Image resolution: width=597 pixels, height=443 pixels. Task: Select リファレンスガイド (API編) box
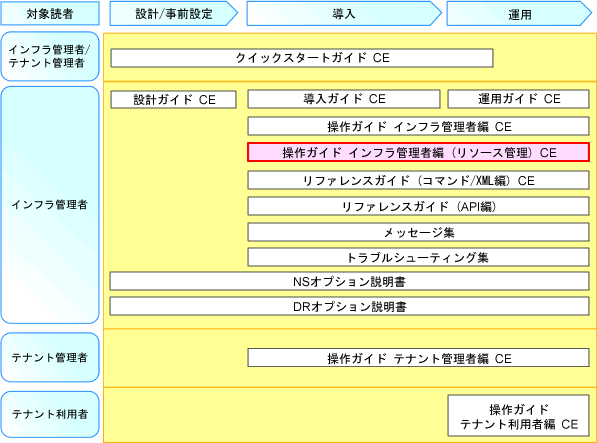[418, 206]
